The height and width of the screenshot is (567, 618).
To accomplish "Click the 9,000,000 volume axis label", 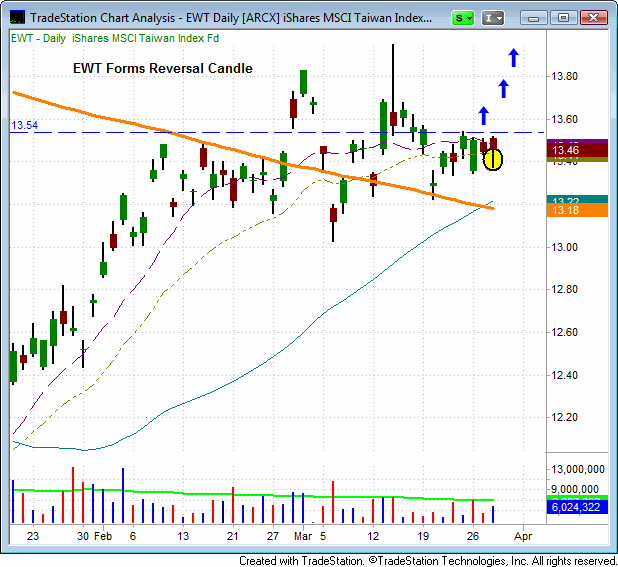I will point(575,489).
